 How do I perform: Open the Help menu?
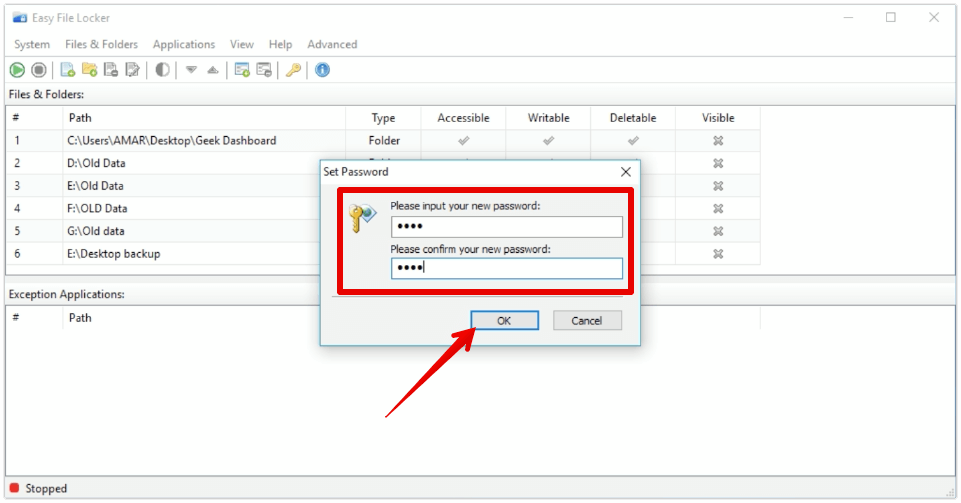click(280, 44)
